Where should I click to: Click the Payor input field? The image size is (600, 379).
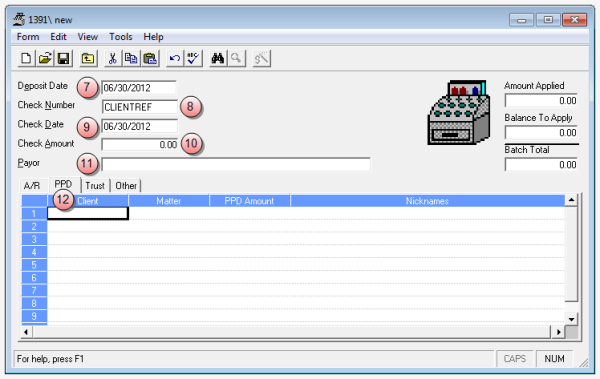coord(236,164)
